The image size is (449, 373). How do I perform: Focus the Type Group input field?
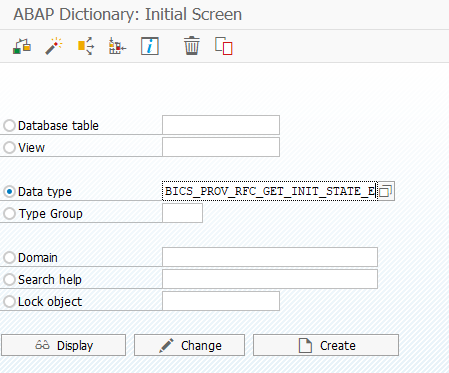[x=182, y=213]
